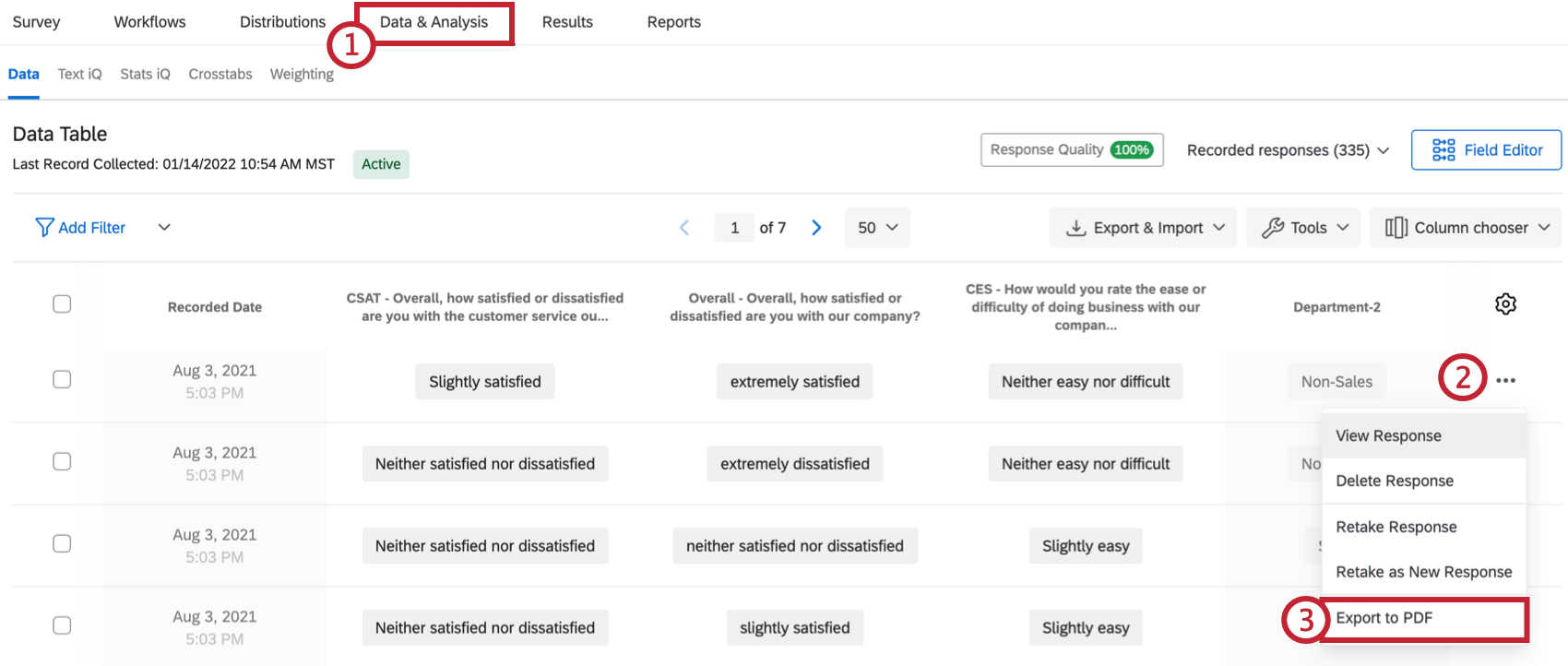This screenshot has height=666, width=1568.
Task: Open the Column chooser
Action: [1465, 228]
